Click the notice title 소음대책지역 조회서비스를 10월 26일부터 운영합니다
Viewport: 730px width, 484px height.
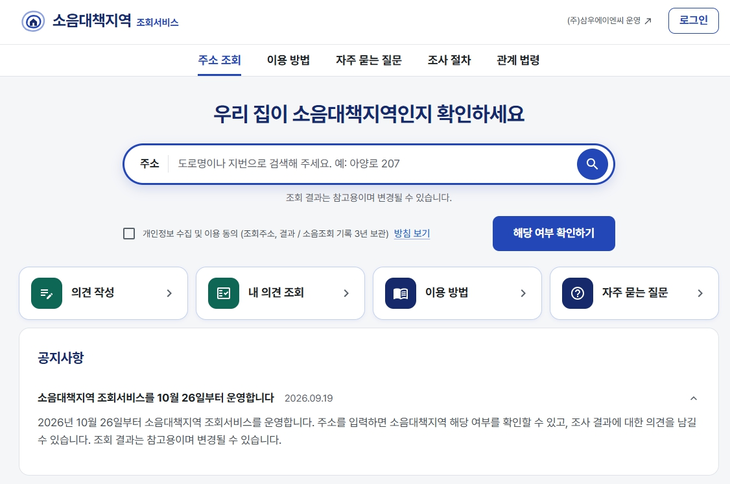tap(156, 398)
